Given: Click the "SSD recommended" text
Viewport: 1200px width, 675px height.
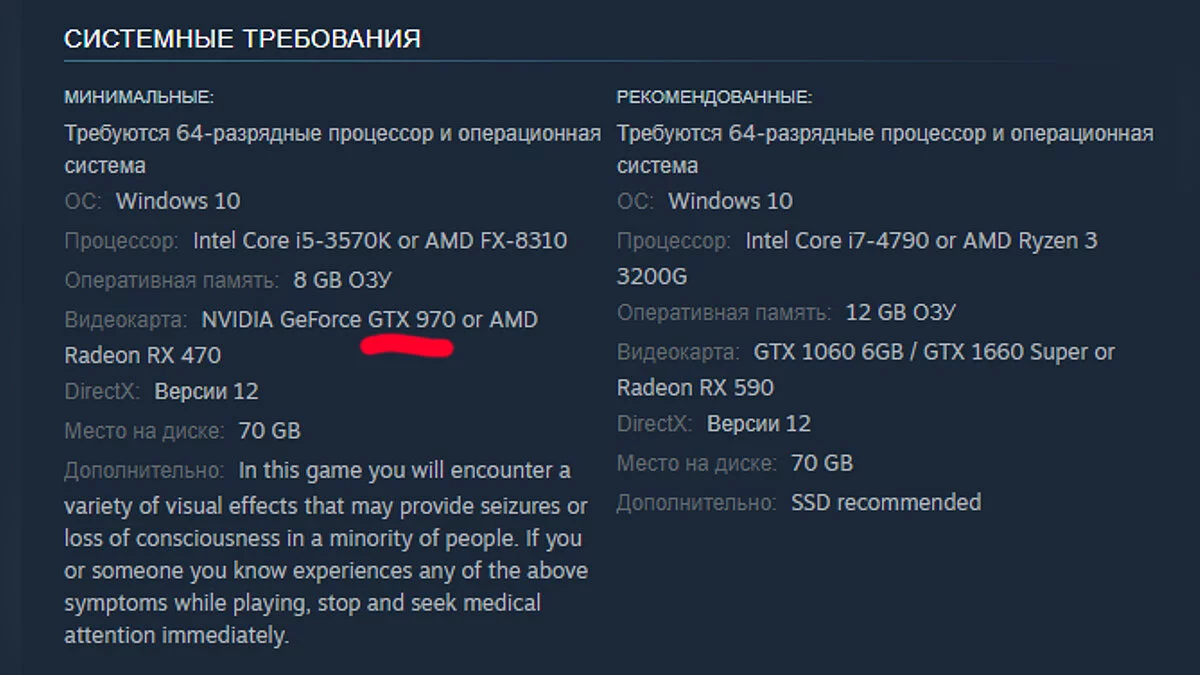Looking at the screenshot, I should pos(886,502).
